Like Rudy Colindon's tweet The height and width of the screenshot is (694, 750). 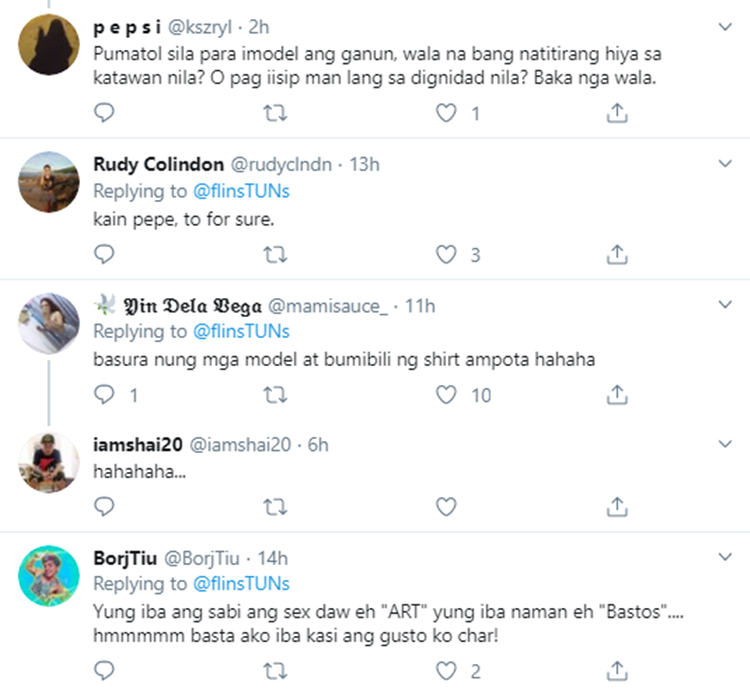coord(447,254)
